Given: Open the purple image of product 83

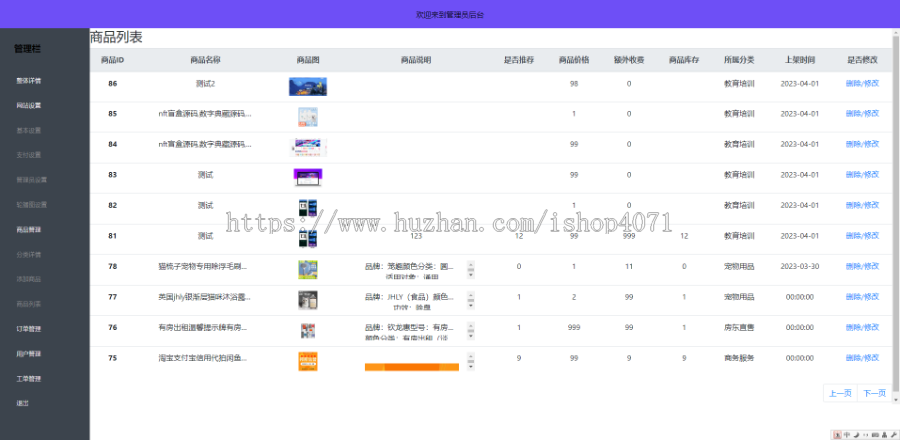Looking at the screenshot, I should (308, 176).
